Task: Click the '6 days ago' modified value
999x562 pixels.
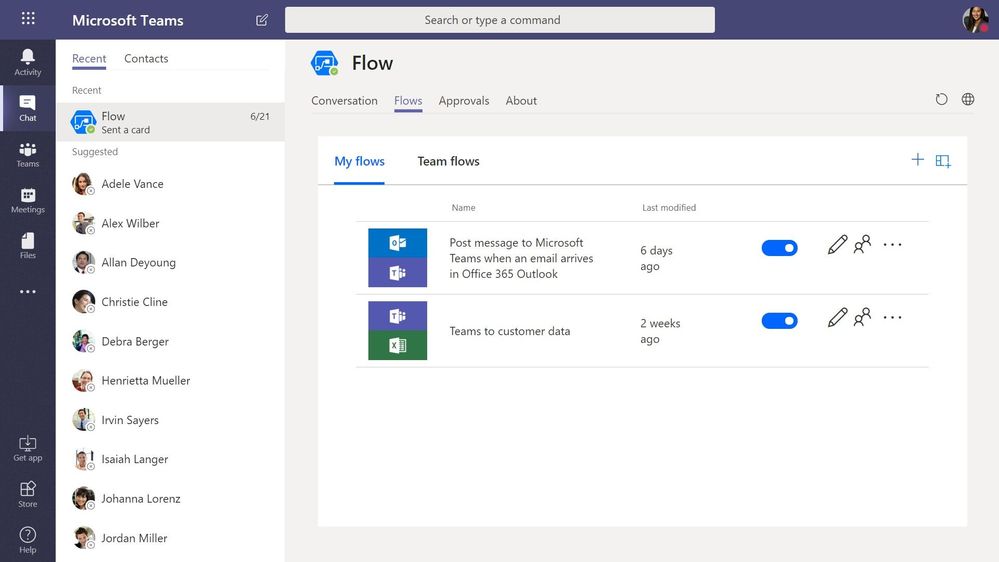Action: [656, 258]
